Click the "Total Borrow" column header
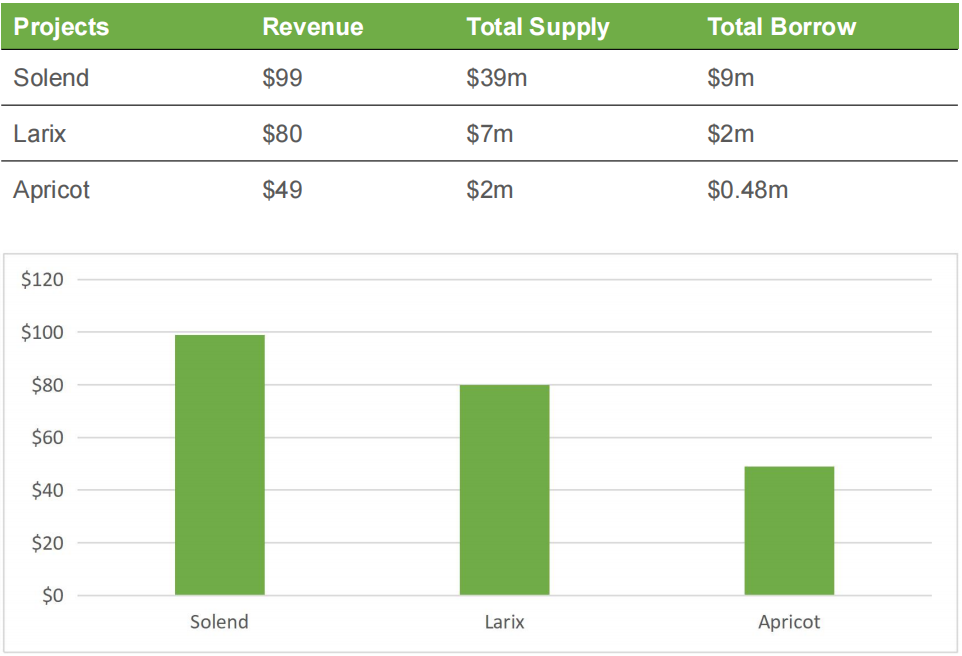 click(782, 27)
